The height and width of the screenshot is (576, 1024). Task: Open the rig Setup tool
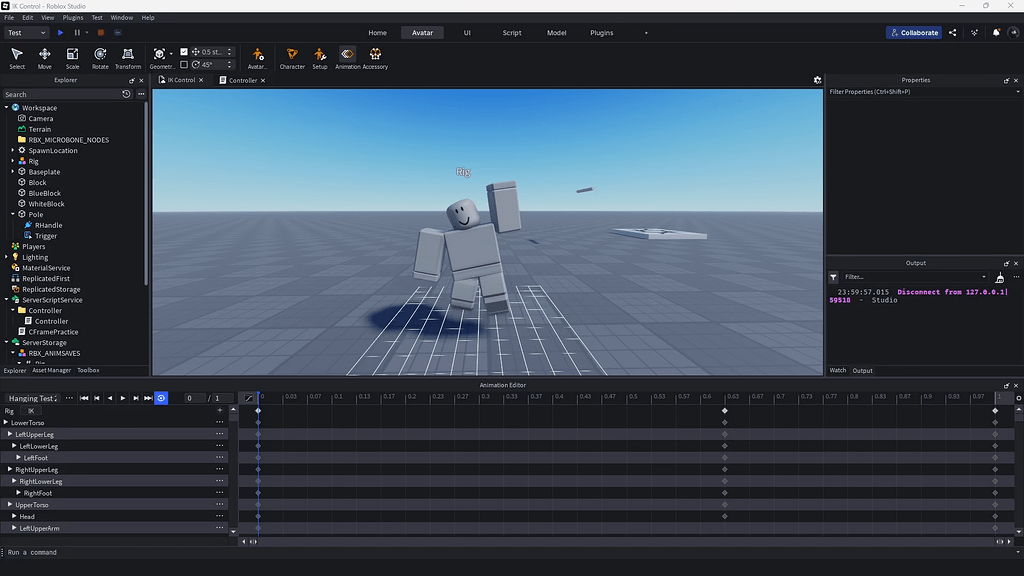click(x=319, y=55)
